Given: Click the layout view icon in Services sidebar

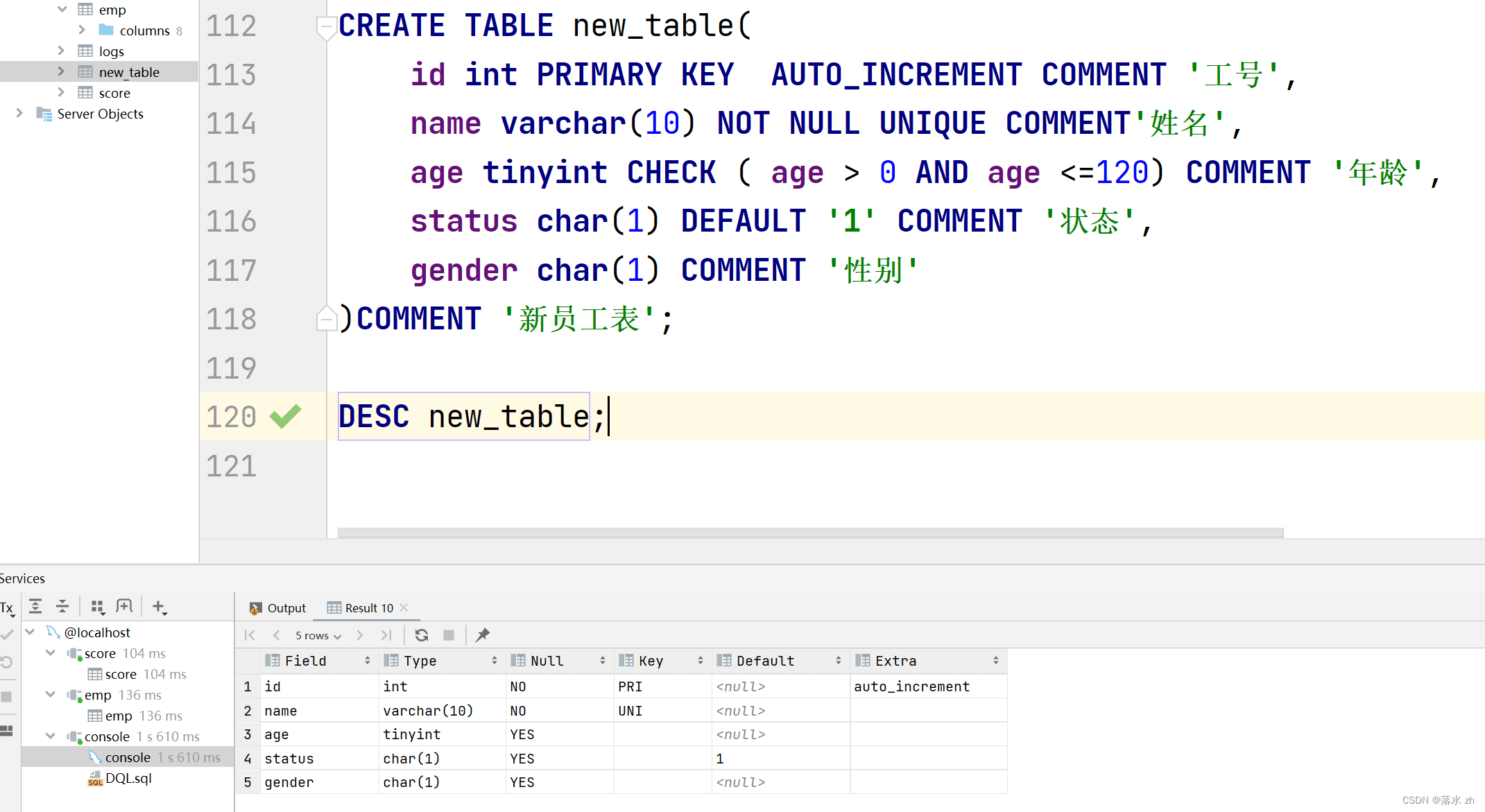Looking at the screenshot, I should click(6, 730).
